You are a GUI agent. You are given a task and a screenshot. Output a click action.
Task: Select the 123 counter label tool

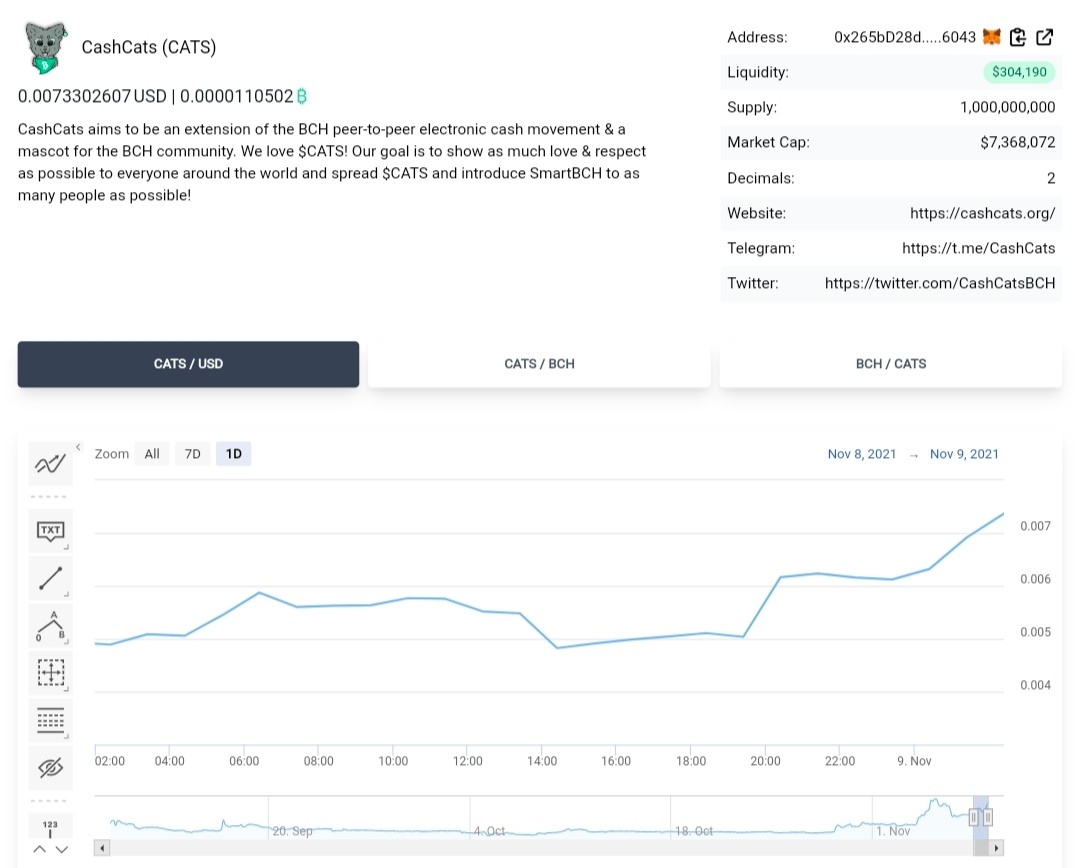tap(50, 827)
